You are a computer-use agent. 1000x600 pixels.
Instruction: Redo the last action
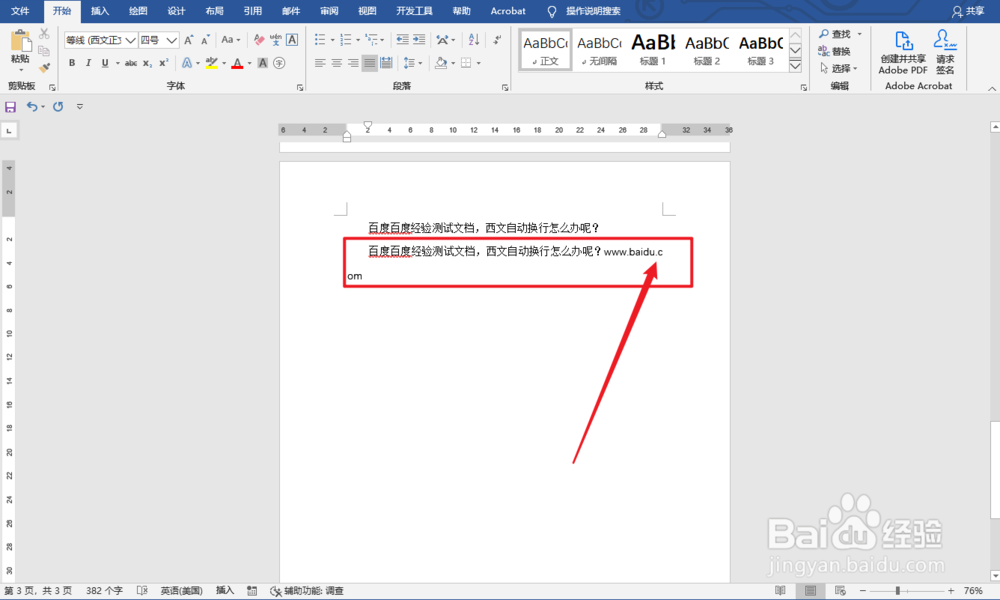point(58,106)
